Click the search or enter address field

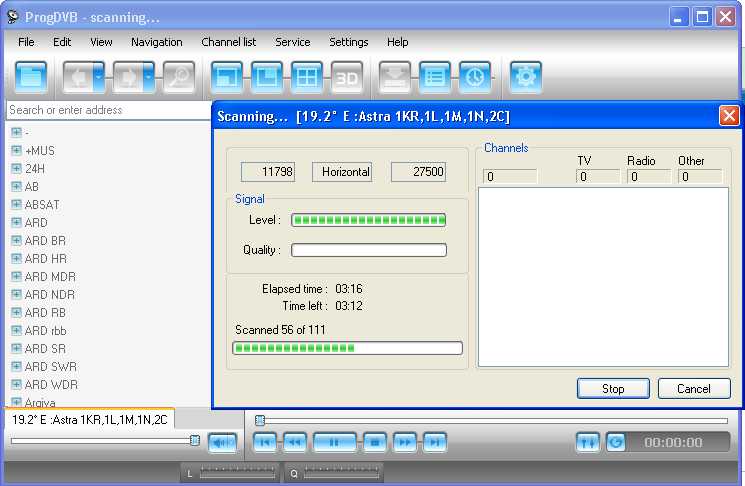[109, 110]
